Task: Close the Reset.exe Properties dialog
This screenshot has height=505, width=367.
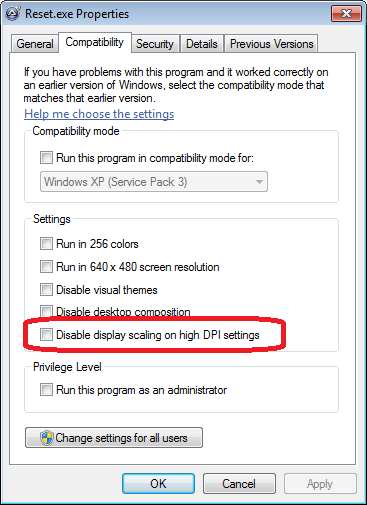Action: (346, 14)
